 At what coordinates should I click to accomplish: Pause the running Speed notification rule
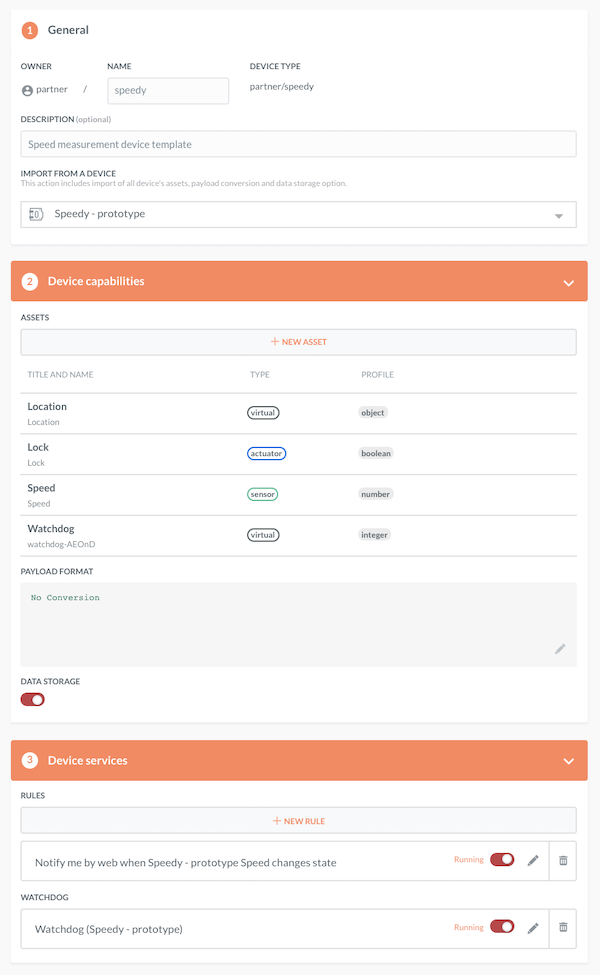tap(501, 860)
